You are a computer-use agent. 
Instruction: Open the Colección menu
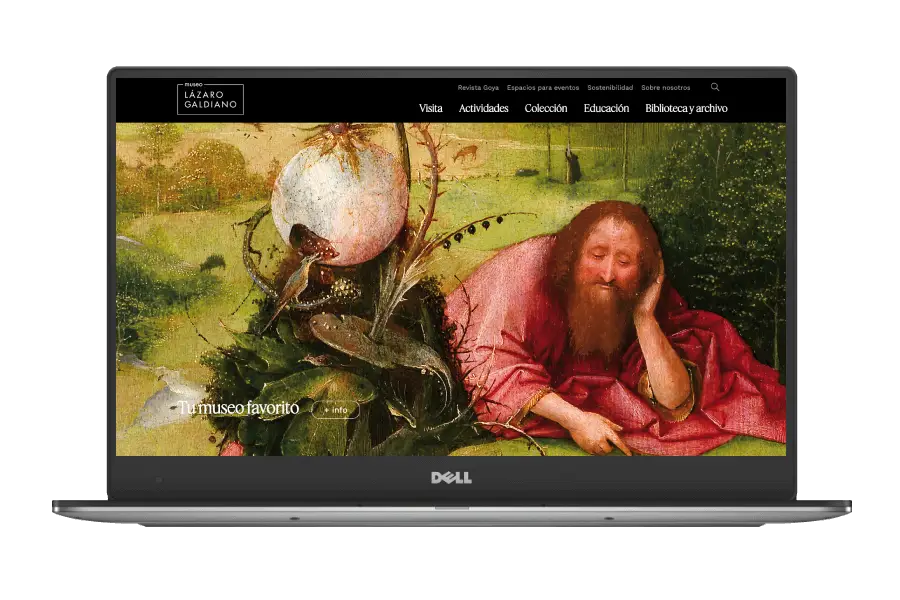pos(546,109)
